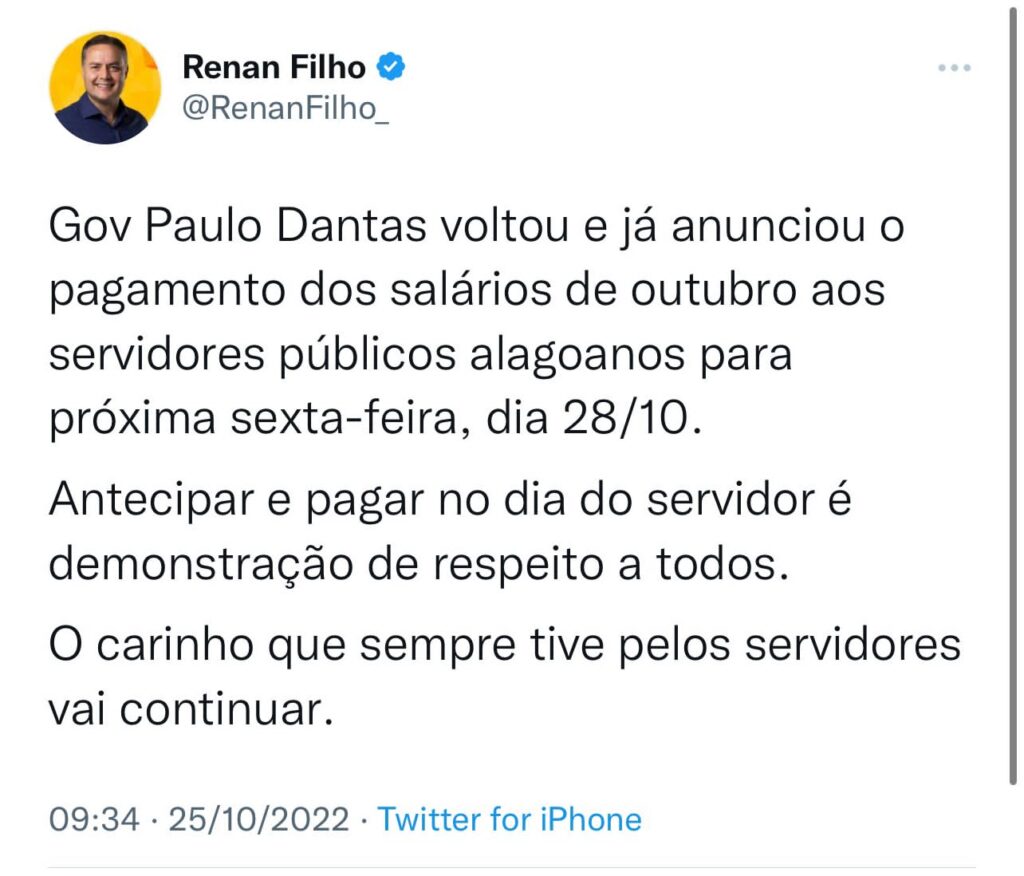Click the line starting "O carinho que sempre"

pyautogui.click(x=504, y=643)
